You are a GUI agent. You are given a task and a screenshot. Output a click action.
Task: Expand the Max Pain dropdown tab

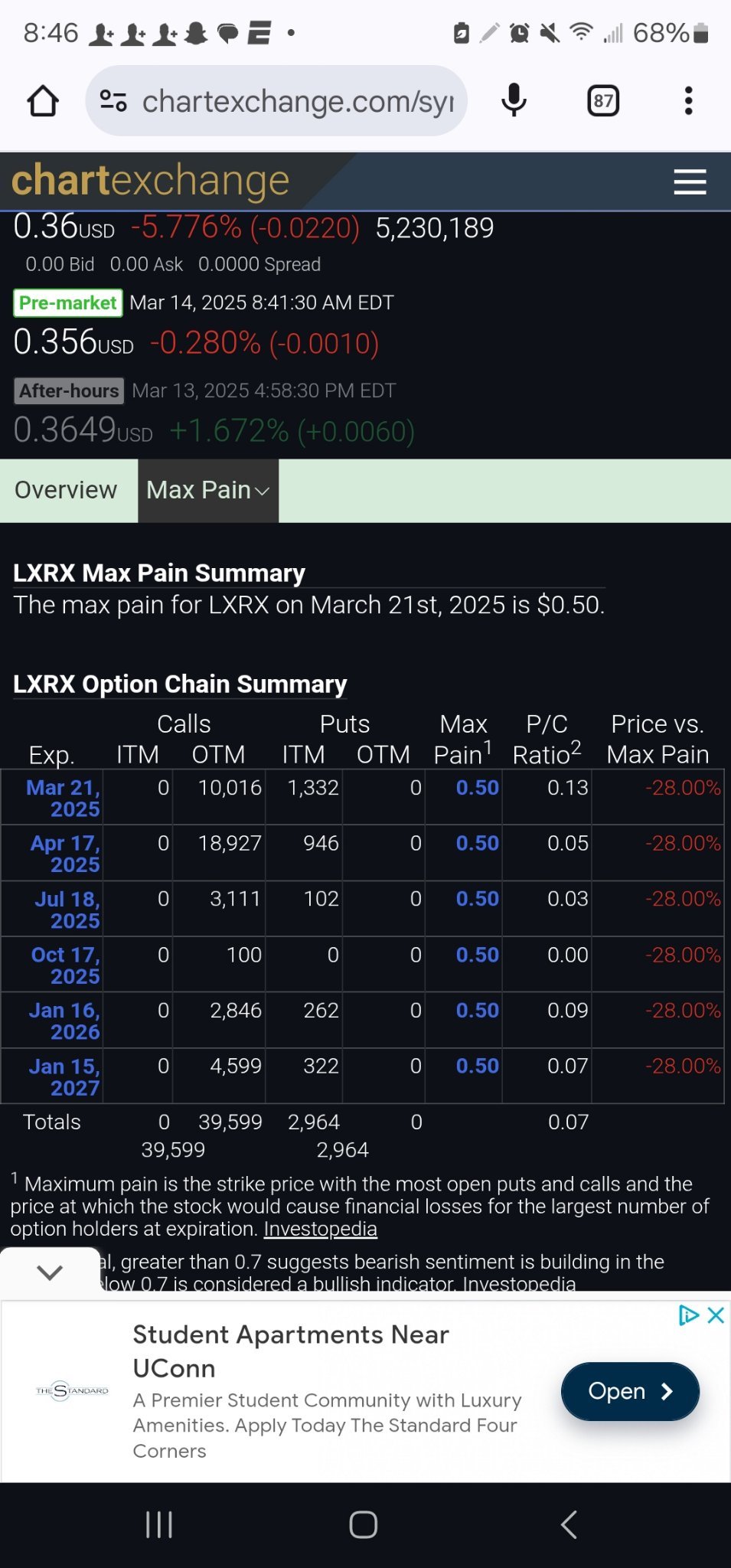point(208,490)
